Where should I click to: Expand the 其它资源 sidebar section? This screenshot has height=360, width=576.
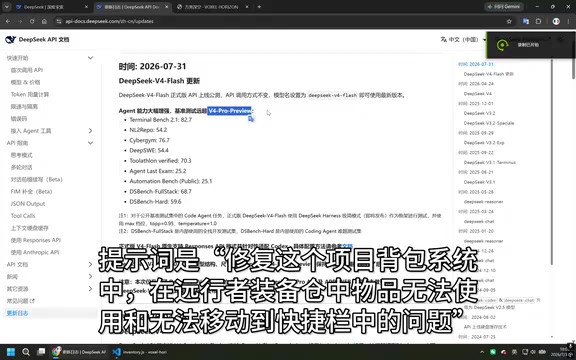[90, 289]
